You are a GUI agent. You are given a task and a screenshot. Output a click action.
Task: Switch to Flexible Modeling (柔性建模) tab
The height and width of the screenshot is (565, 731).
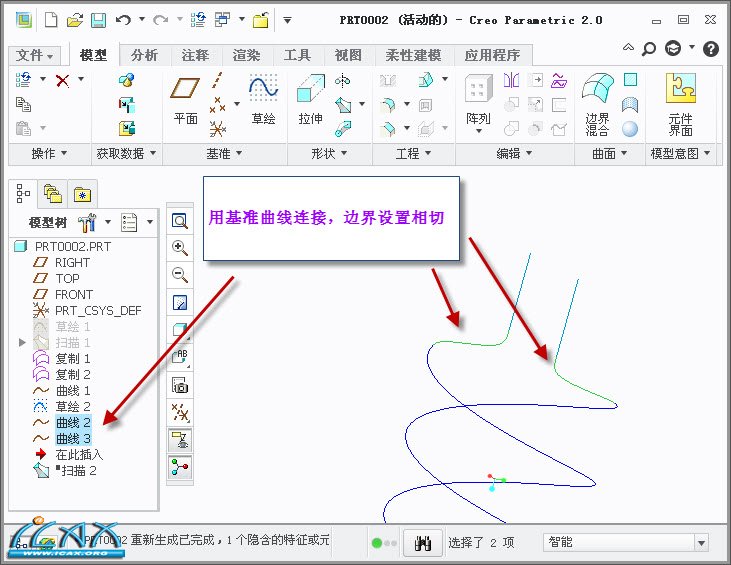pyautogui.click(x=413, y=55)
